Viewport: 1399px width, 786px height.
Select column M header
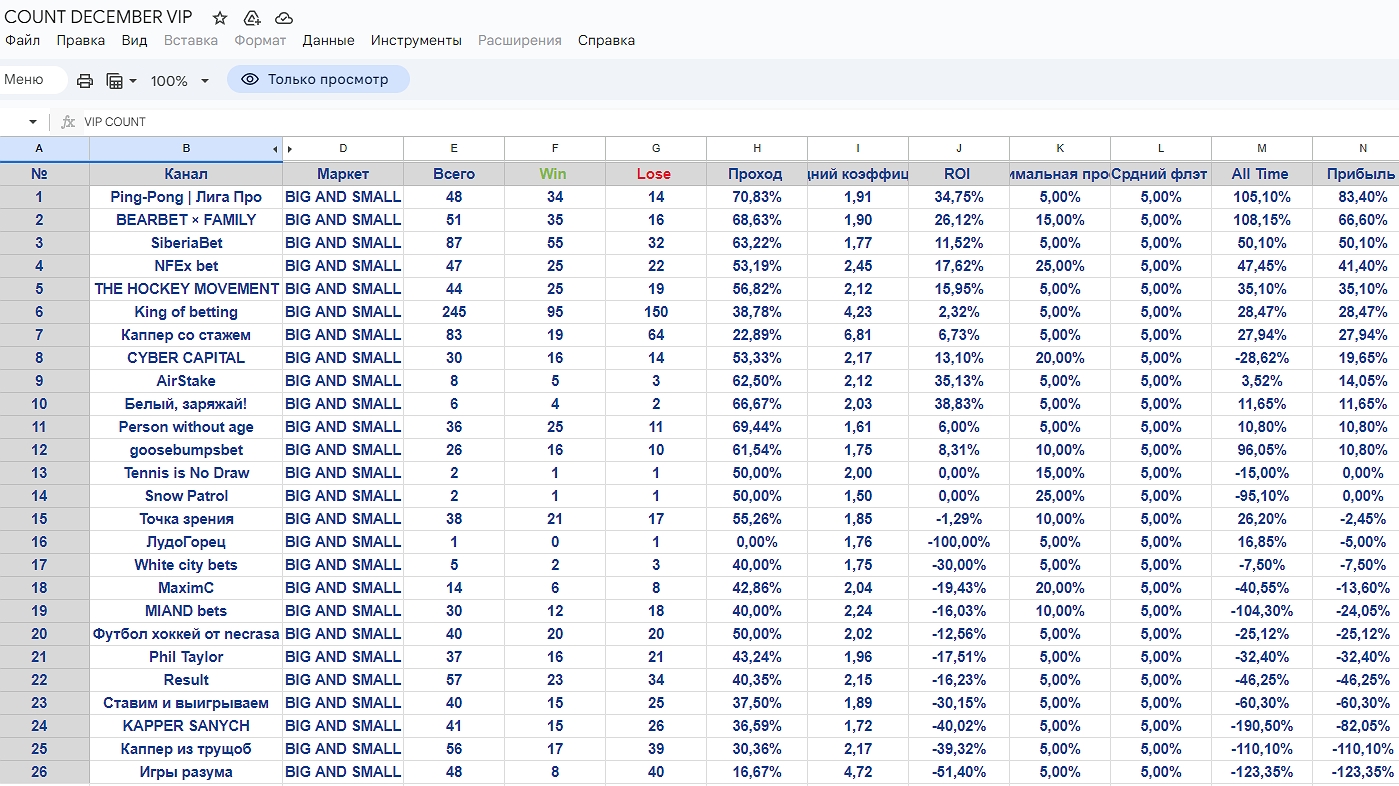coord(1261,149)
